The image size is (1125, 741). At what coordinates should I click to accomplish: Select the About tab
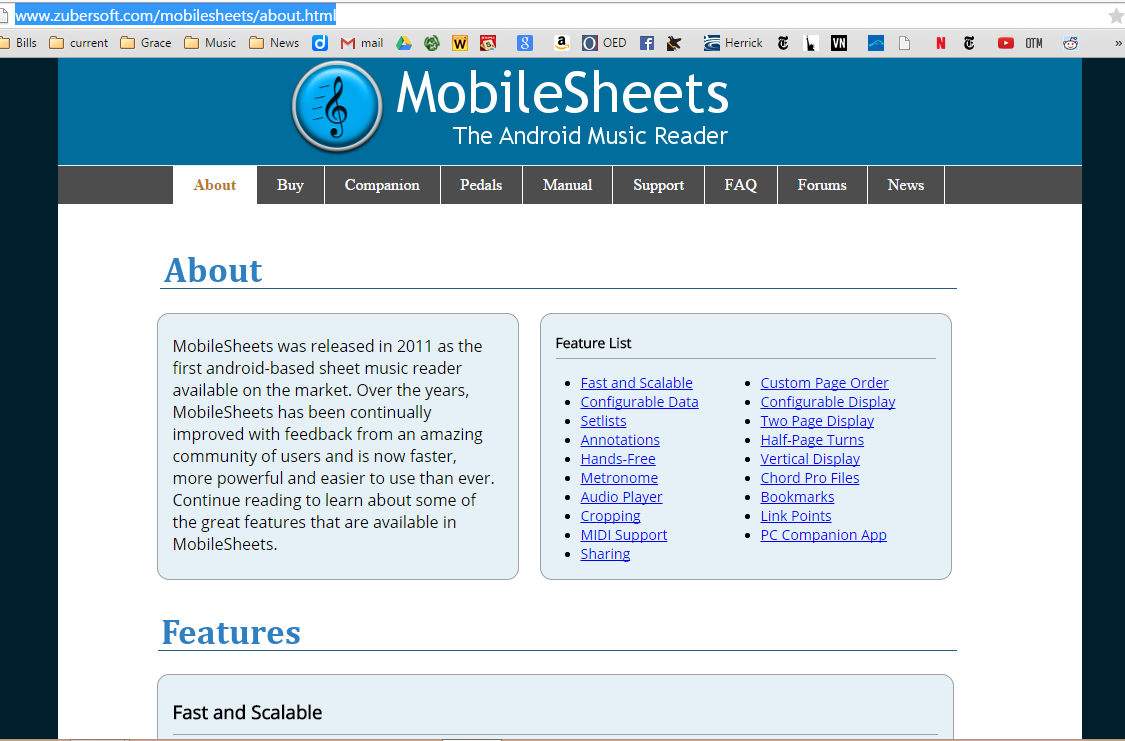coord(215,185)
